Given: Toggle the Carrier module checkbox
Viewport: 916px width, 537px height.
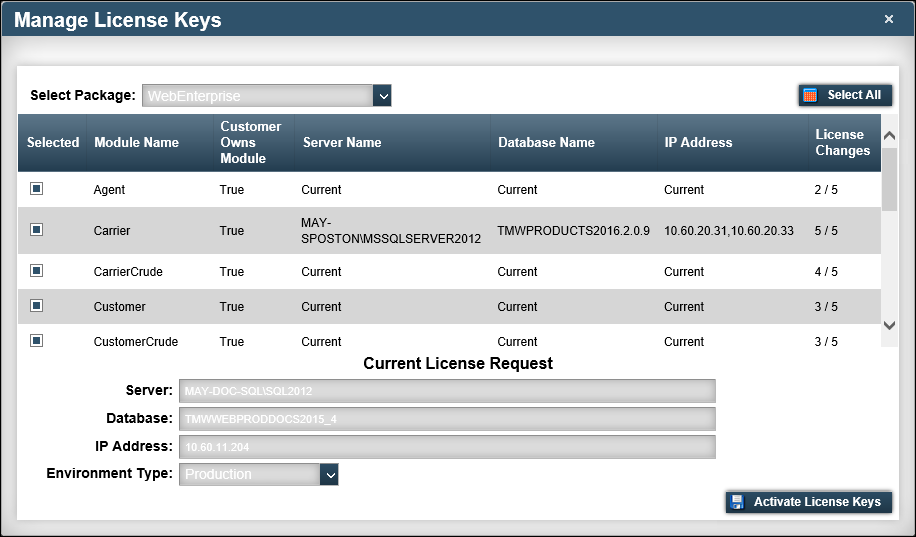Looking at the screenshot, I should [x=37, y=229].
